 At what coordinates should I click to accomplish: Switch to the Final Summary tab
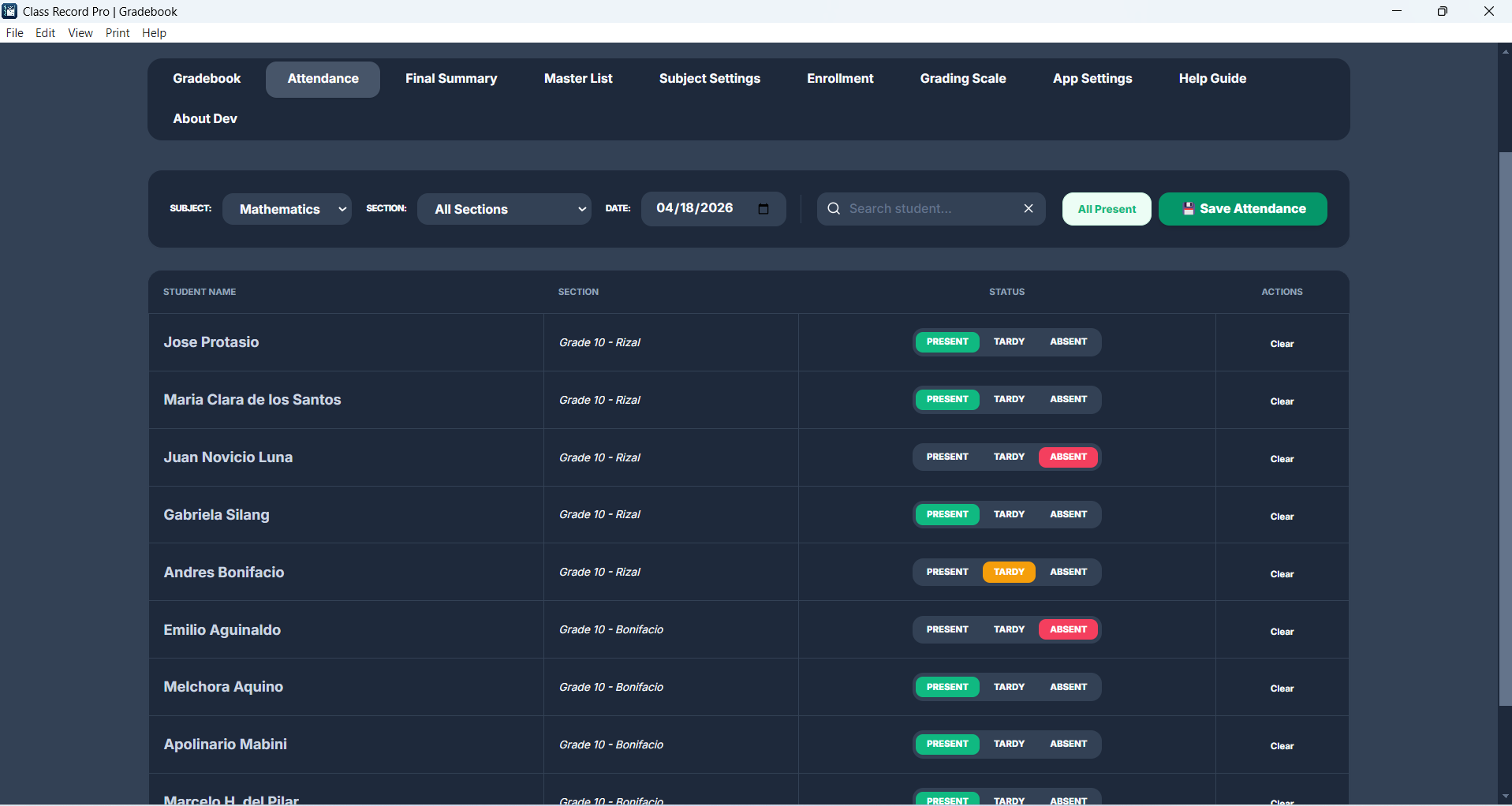[x=451, y=79]
